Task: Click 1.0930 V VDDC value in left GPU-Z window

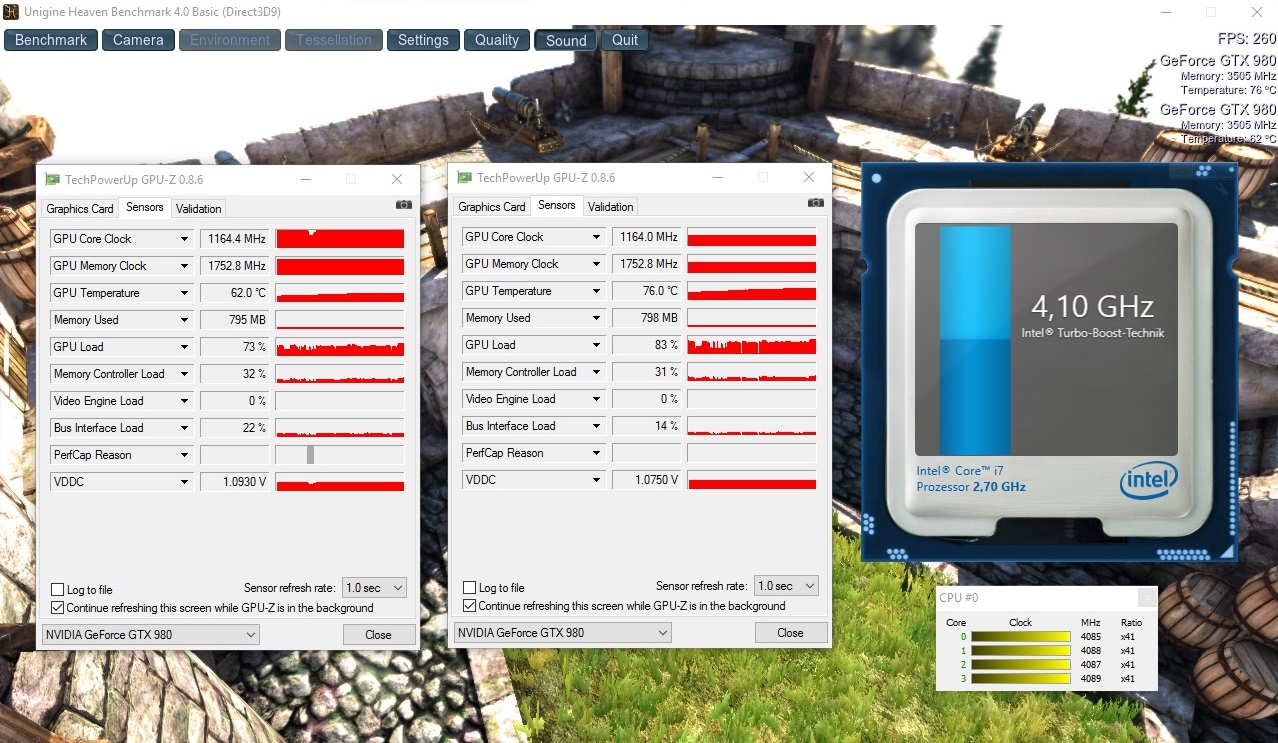Action: tap(235, 482)
